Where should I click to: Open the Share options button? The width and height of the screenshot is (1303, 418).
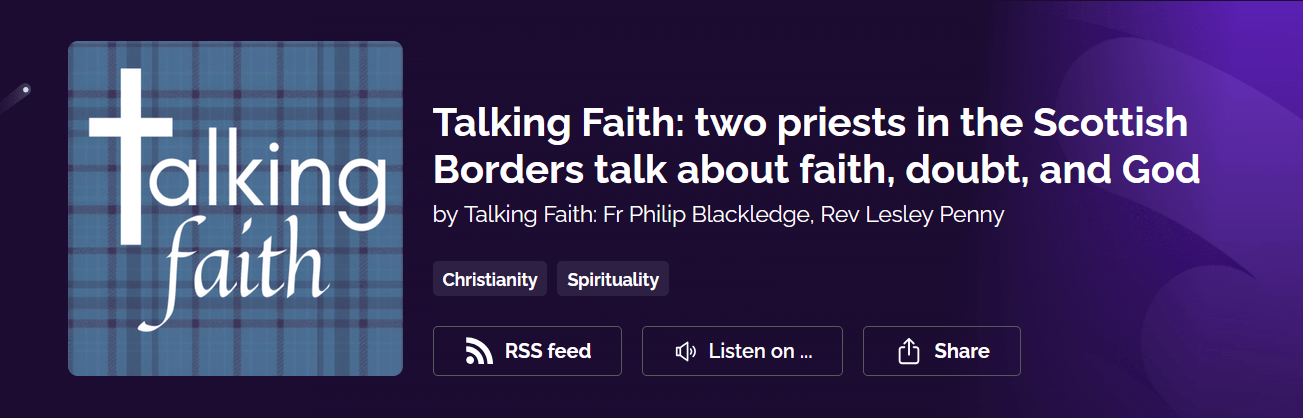tap(941, 351)
